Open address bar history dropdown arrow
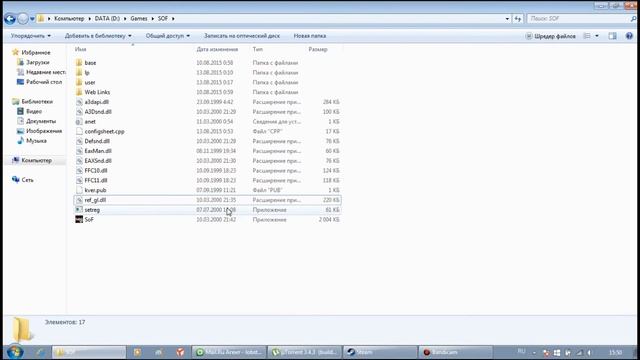 507,19
